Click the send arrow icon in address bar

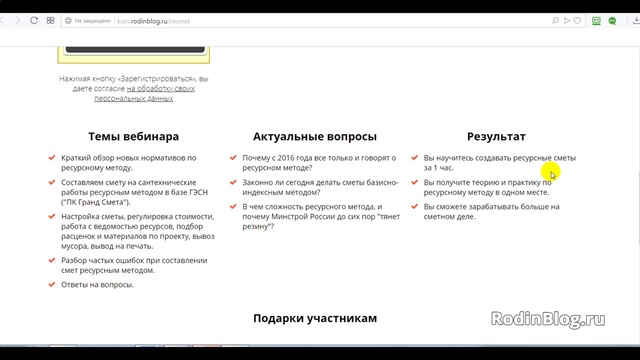click(567, 20)
